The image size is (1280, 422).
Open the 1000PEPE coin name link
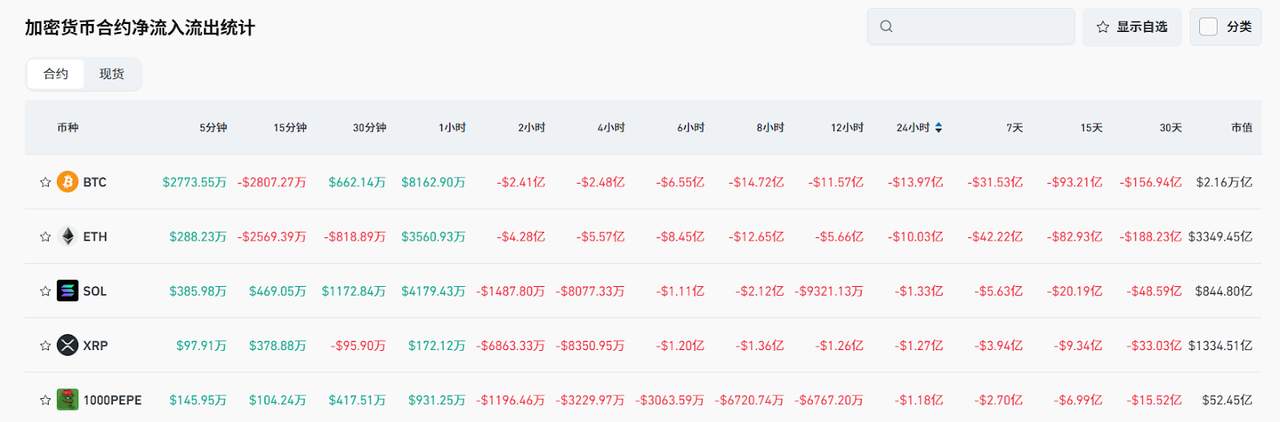112,400
